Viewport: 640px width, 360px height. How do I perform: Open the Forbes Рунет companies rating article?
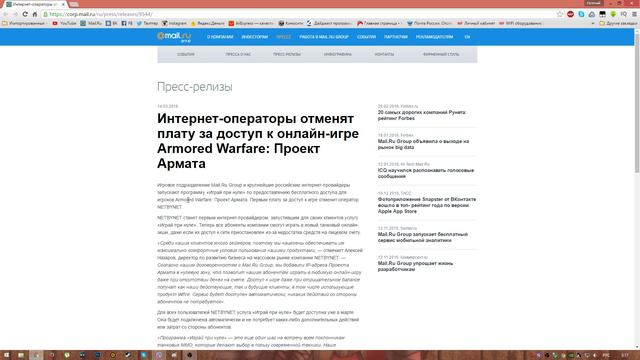422,115
